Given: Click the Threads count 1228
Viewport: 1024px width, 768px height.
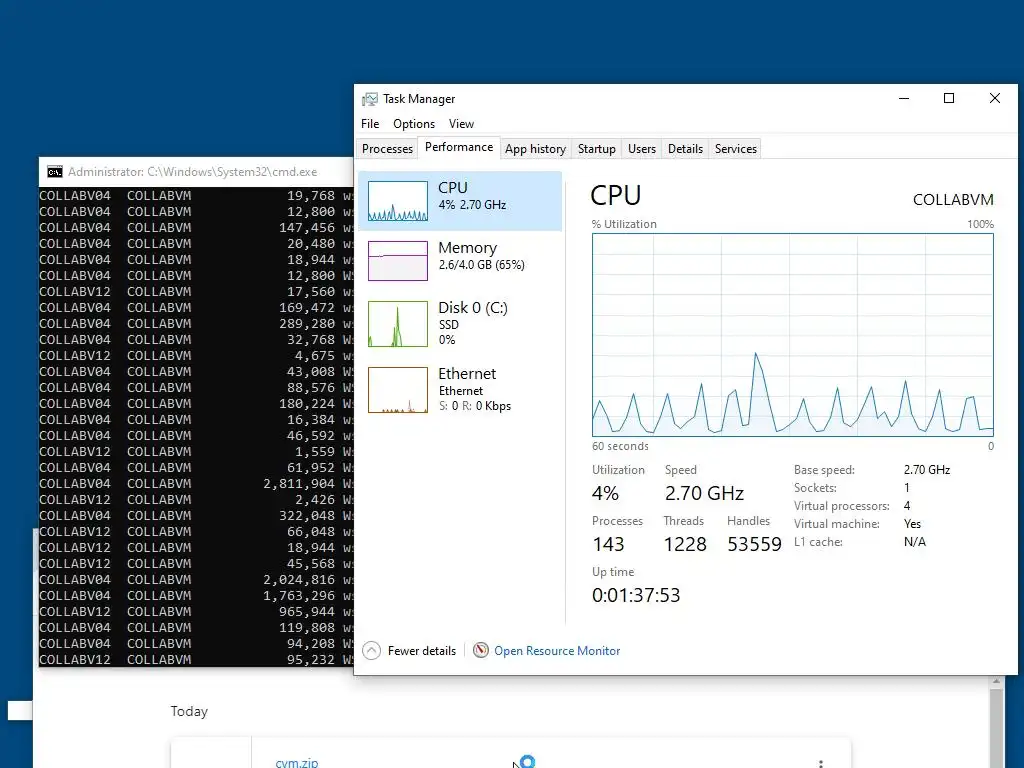Looking at the screenshot, I should pos(684,544).
